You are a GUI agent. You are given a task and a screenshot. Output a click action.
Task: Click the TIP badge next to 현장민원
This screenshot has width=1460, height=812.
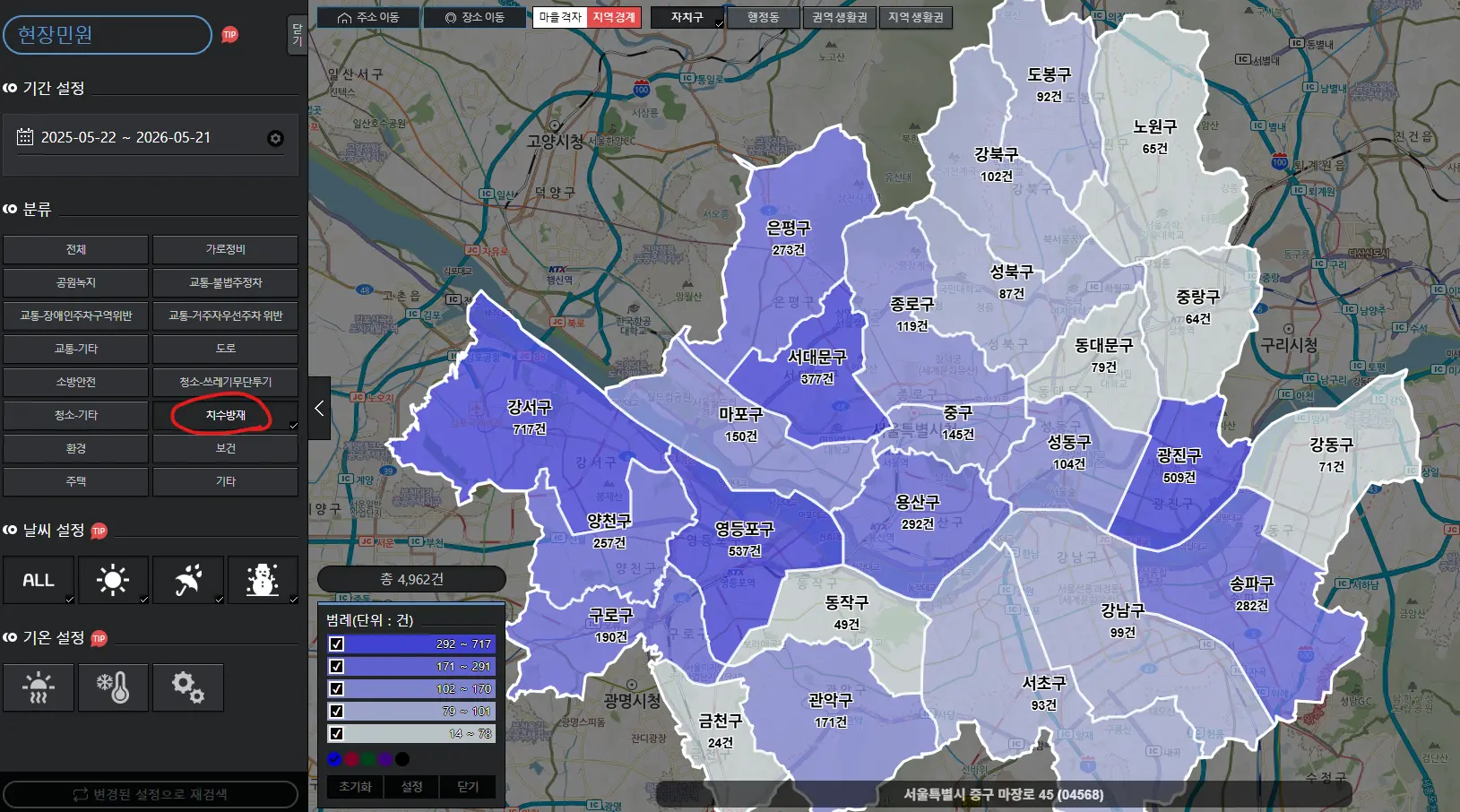coord(230,35)
